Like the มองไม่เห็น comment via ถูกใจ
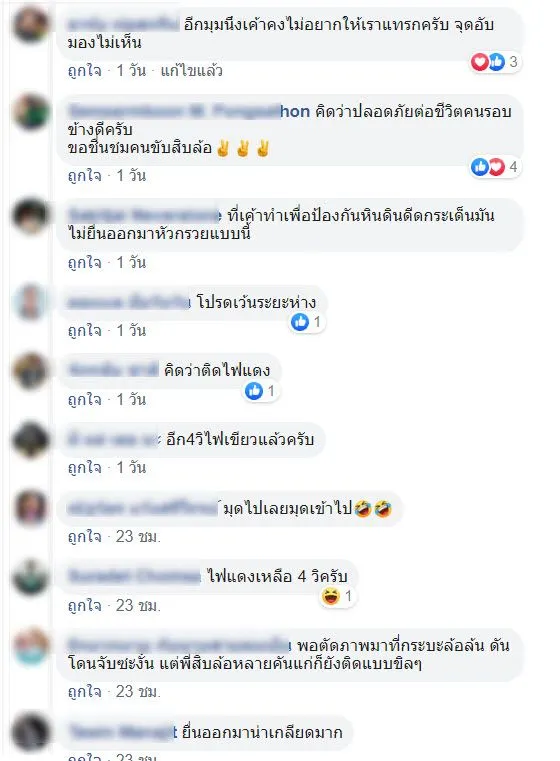560x761 pixels. (85, 70)
